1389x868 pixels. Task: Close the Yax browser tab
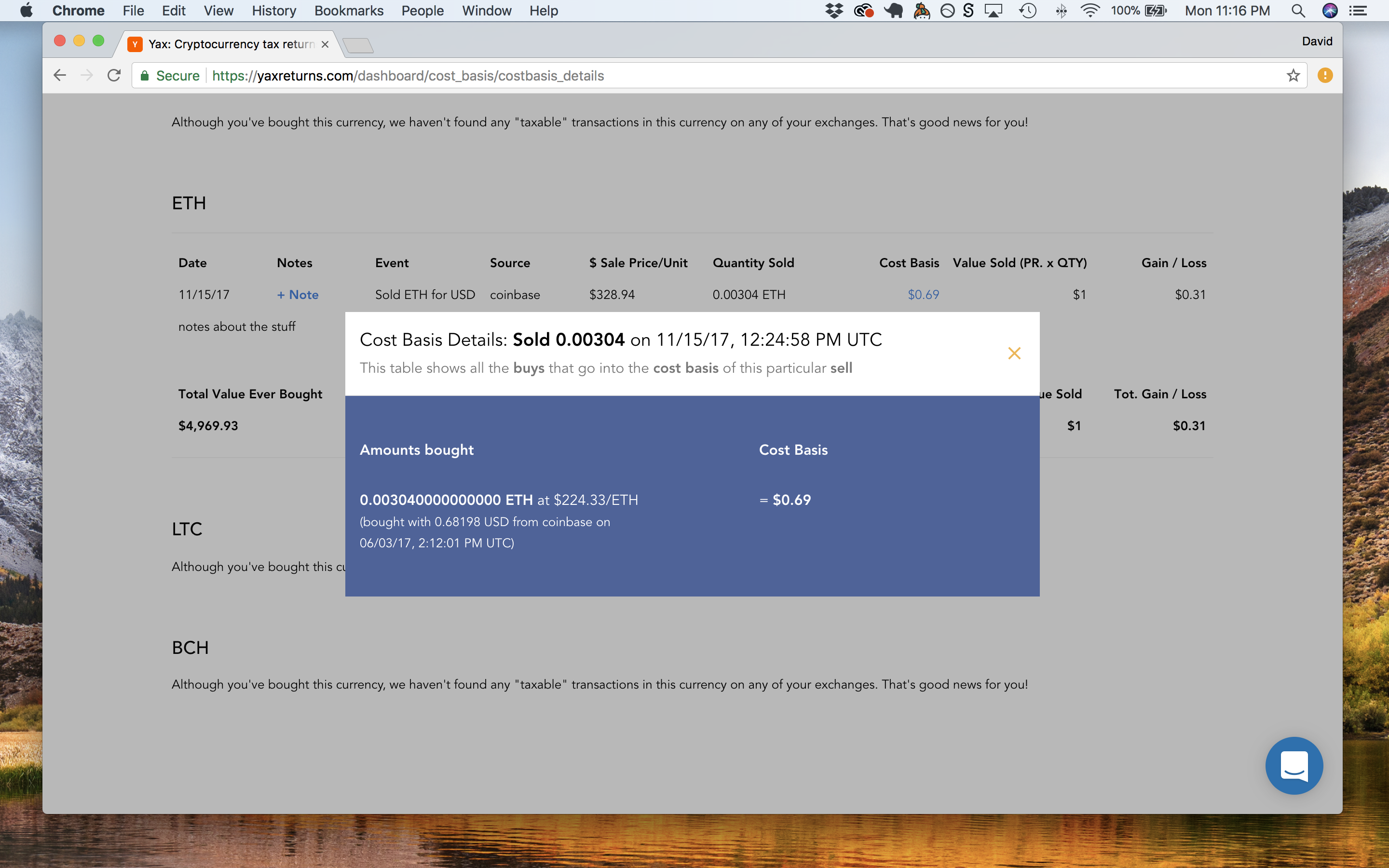point(325,44)
